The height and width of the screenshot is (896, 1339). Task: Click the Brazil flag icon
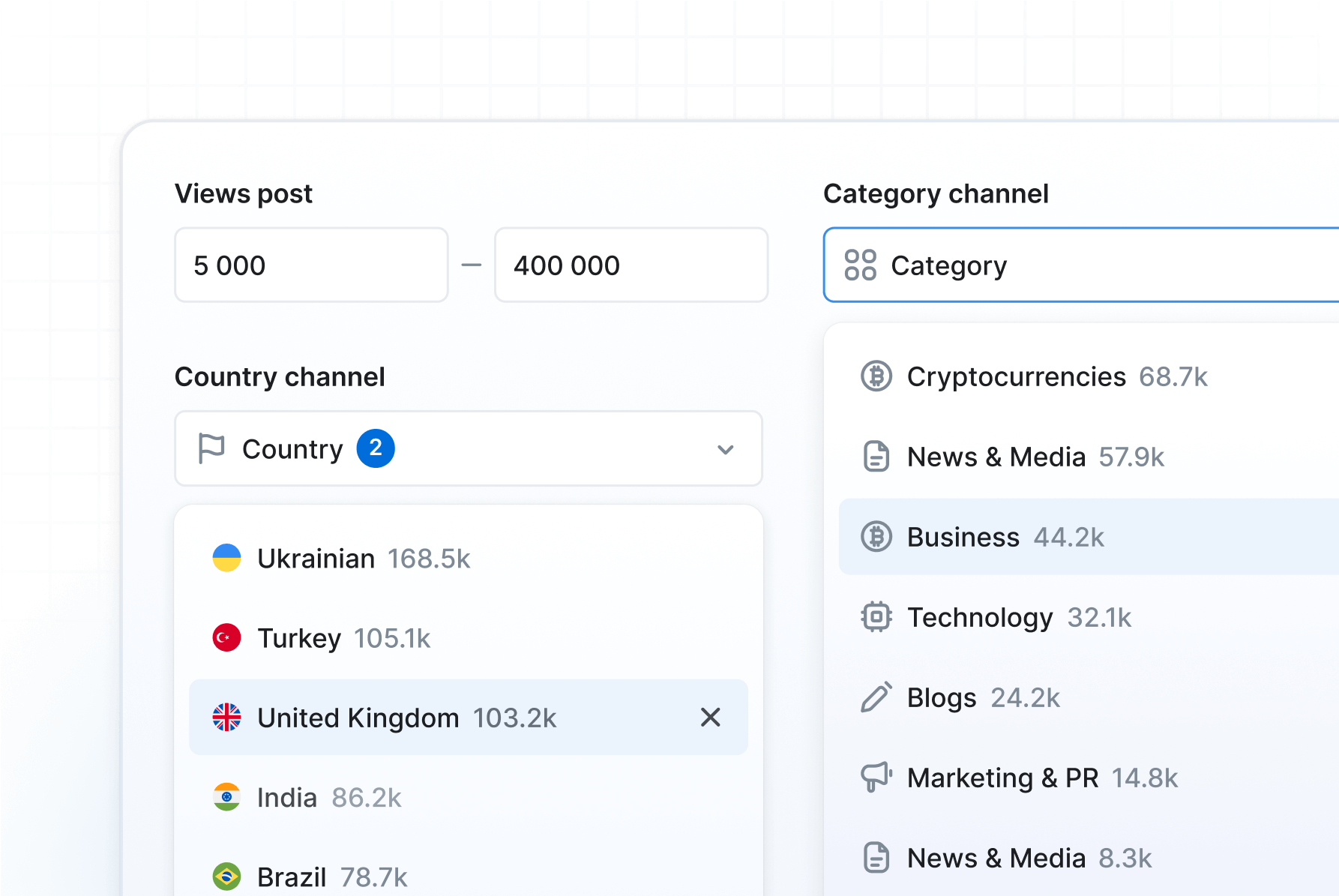(226, 877)
